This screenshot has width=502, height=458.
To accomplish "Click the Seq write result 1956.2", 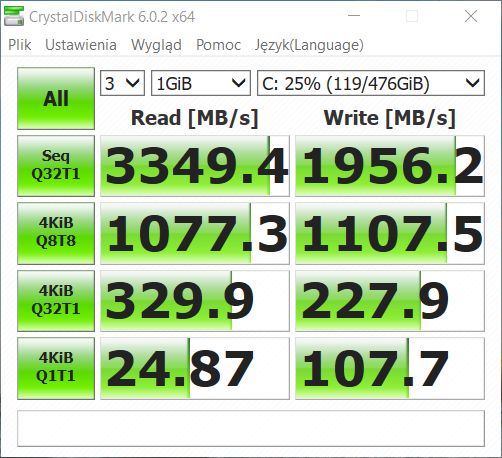I will pyautogui.click(x=390, y=166).
